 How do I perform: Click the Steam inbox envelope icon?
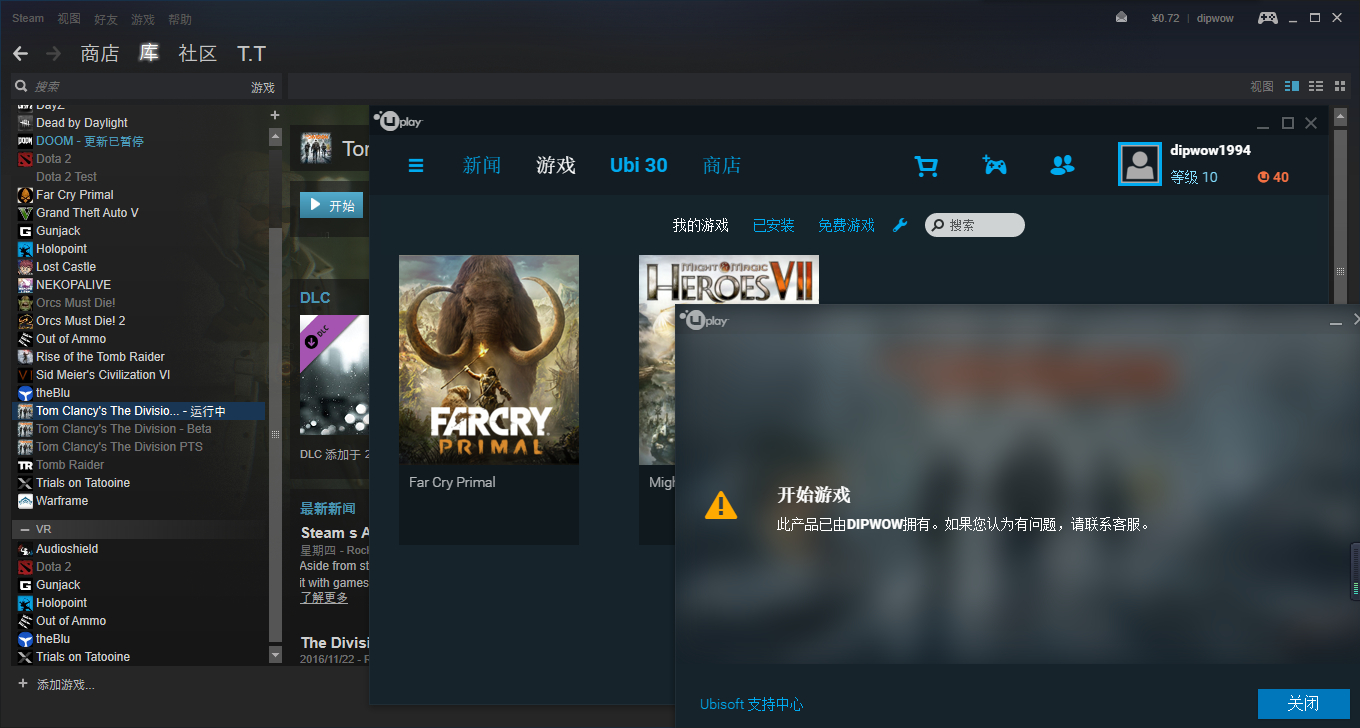click(x=1122, y=17)
